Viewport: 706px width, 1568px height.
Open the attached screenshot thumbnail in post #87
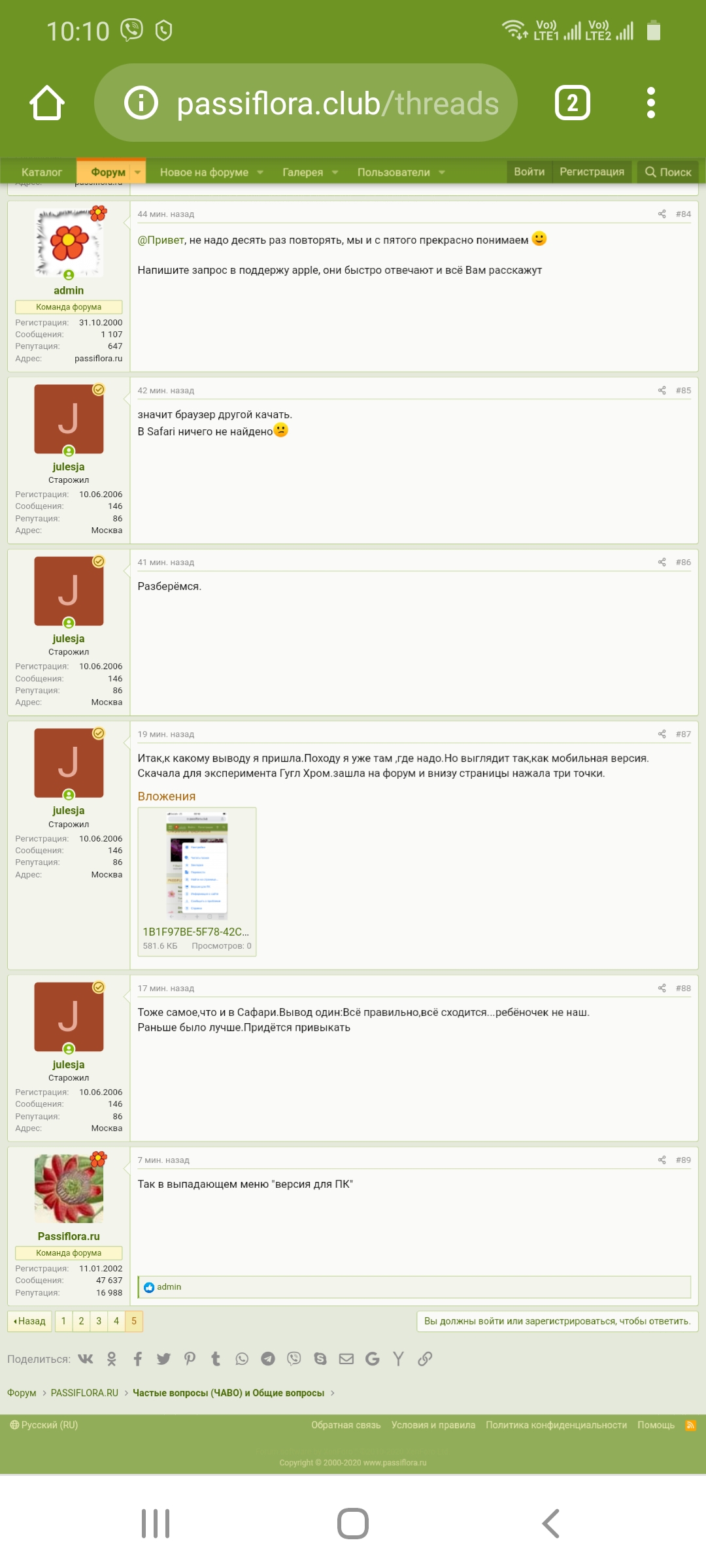tap(197, 865)
